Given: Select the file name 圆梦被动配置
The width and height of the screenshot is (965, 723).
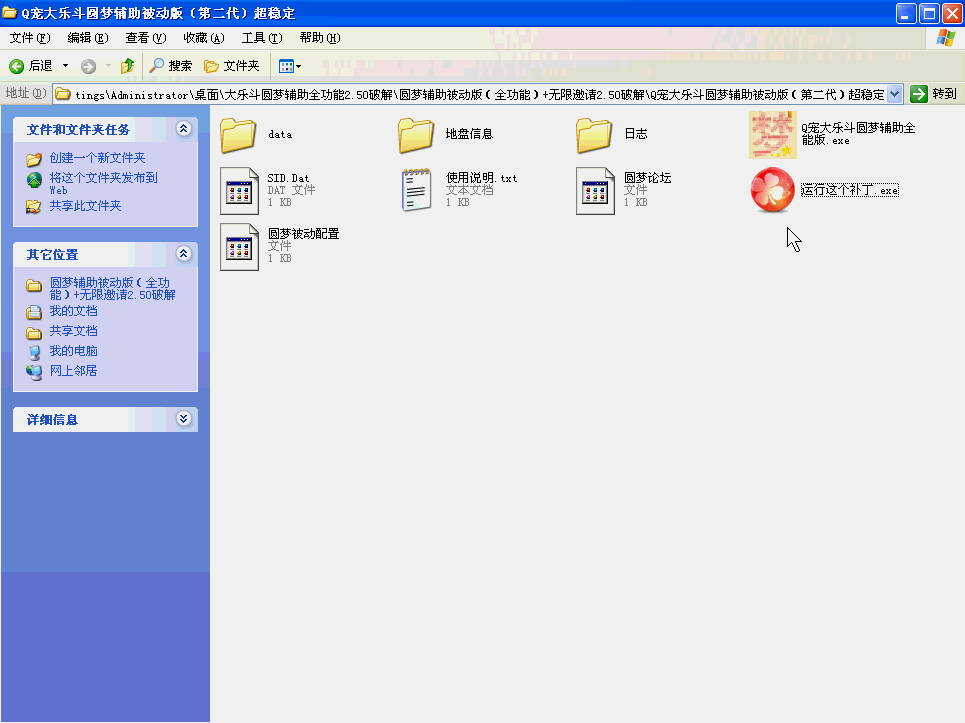Looking at the screenshot, I should point(303,234).
